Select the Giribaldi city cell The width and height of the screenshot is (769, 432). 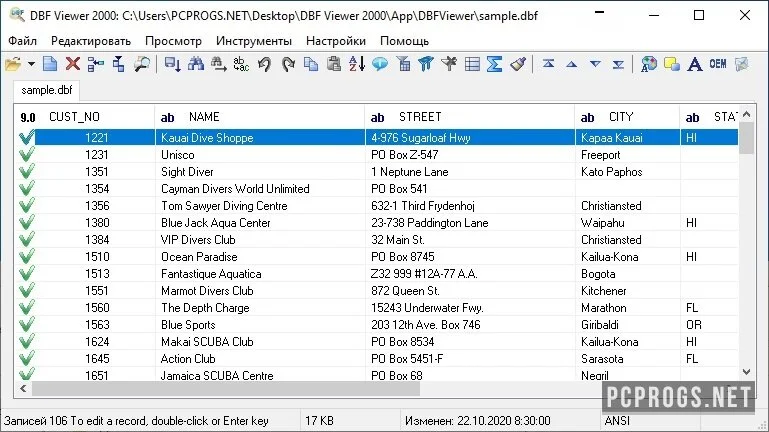627,325
